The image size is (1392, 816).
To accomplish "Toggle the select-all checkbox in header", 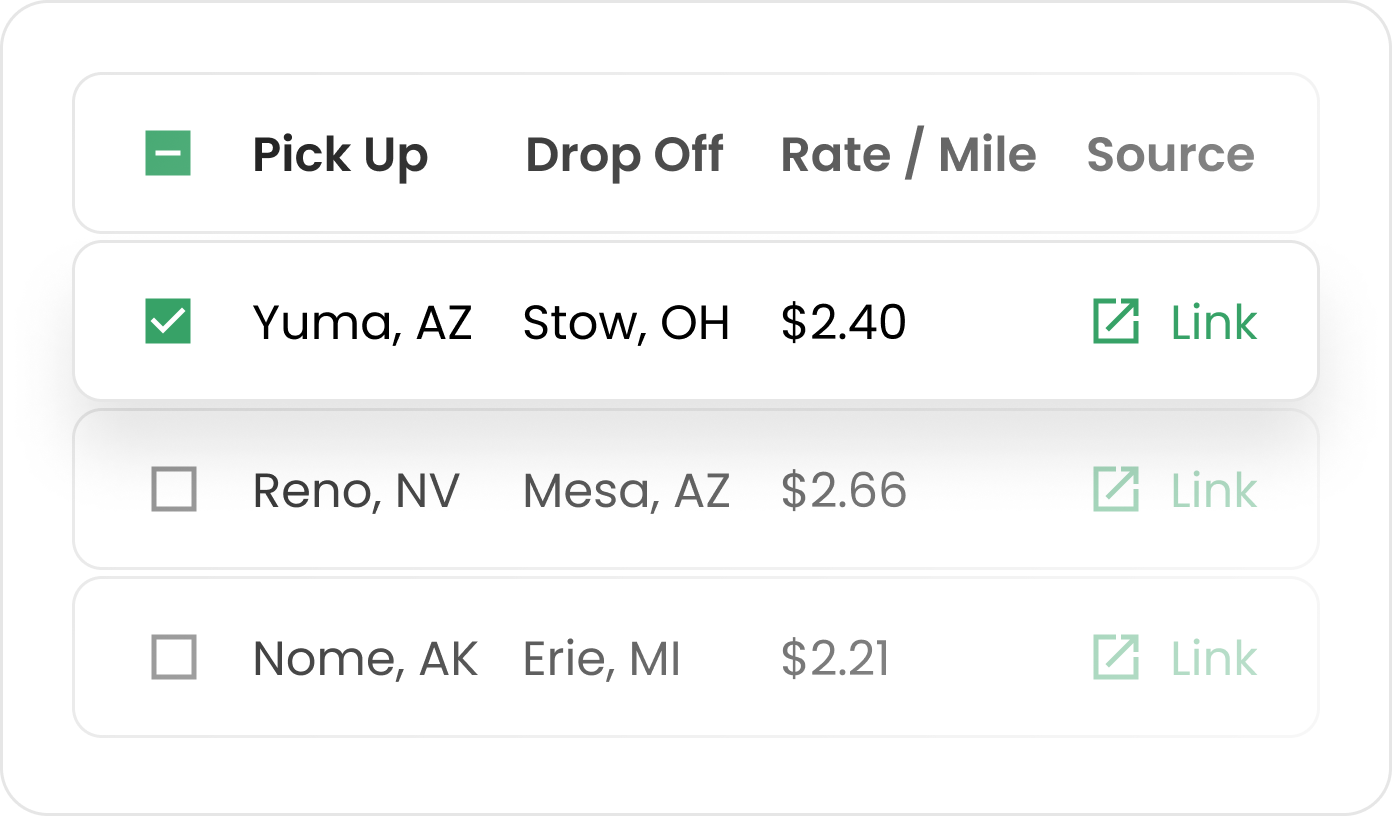I will (x=168, y=154).
